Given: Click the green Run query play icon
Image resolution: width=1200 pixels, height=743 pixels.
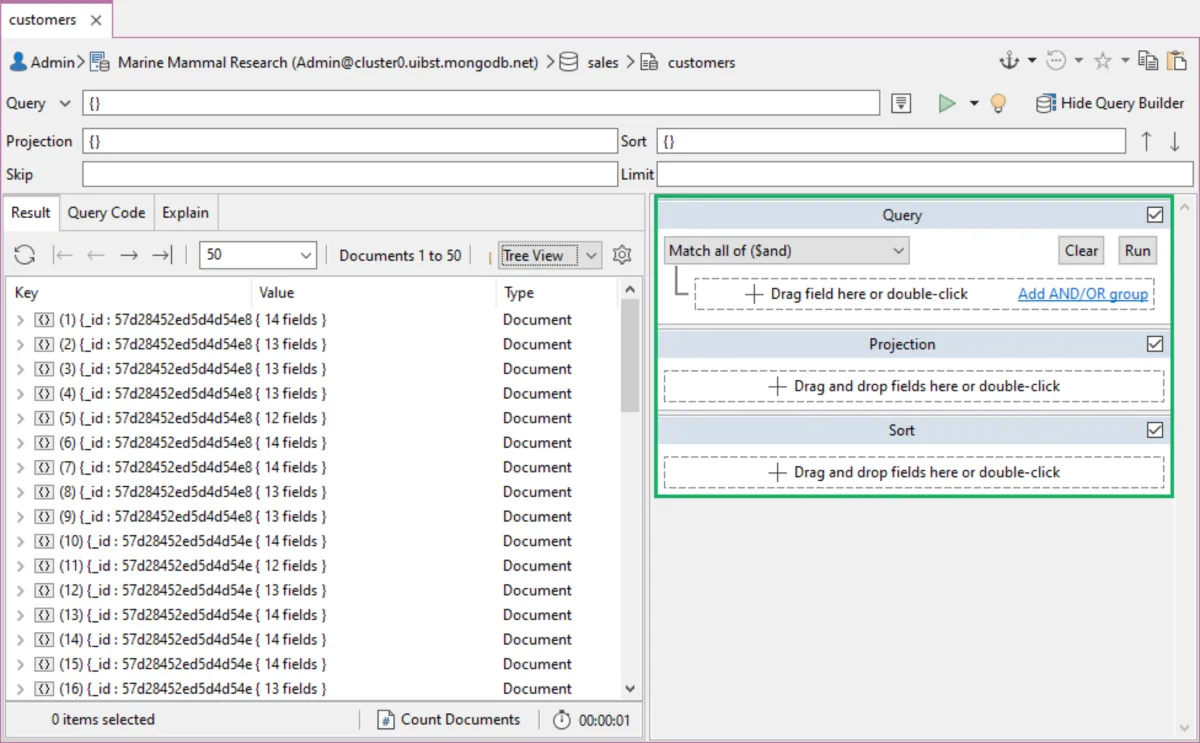Looking at the screenshot, I should tap(946, 103).
